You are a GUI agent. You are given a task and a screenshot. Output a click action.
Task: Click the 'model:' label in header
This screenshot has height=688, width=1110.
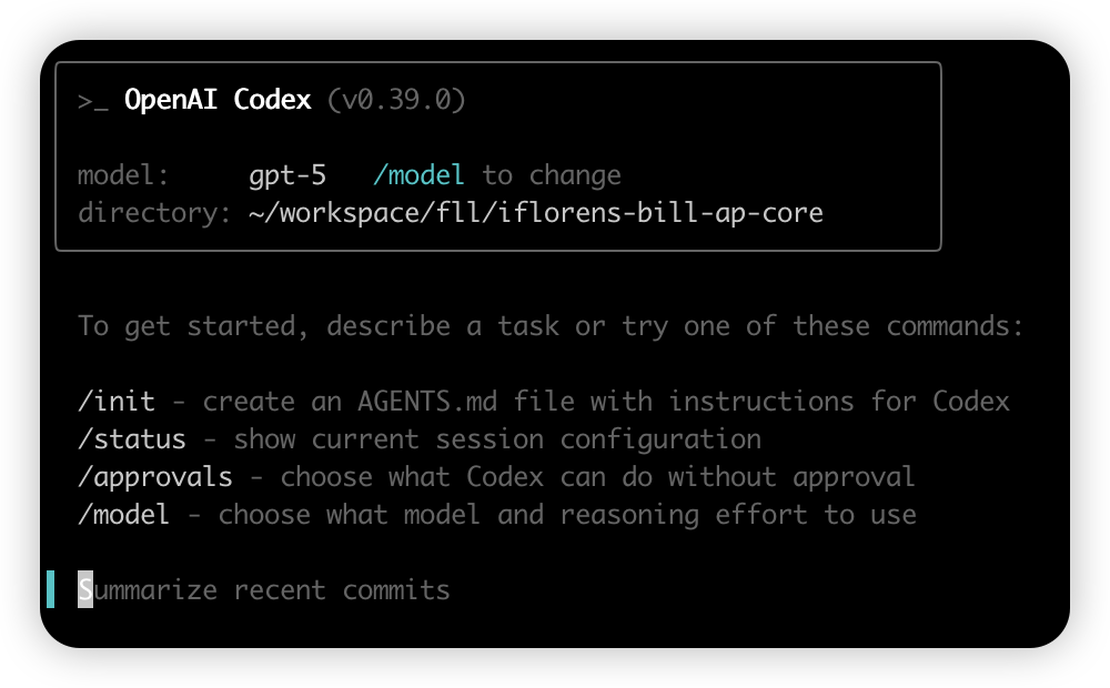click(x=123, y=176)
